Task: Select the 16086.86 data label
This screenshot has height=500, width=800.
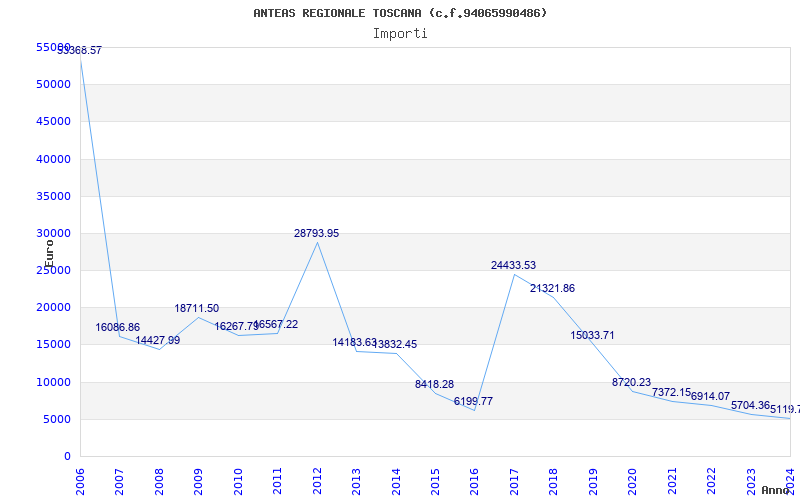Action: pos(117,328)
